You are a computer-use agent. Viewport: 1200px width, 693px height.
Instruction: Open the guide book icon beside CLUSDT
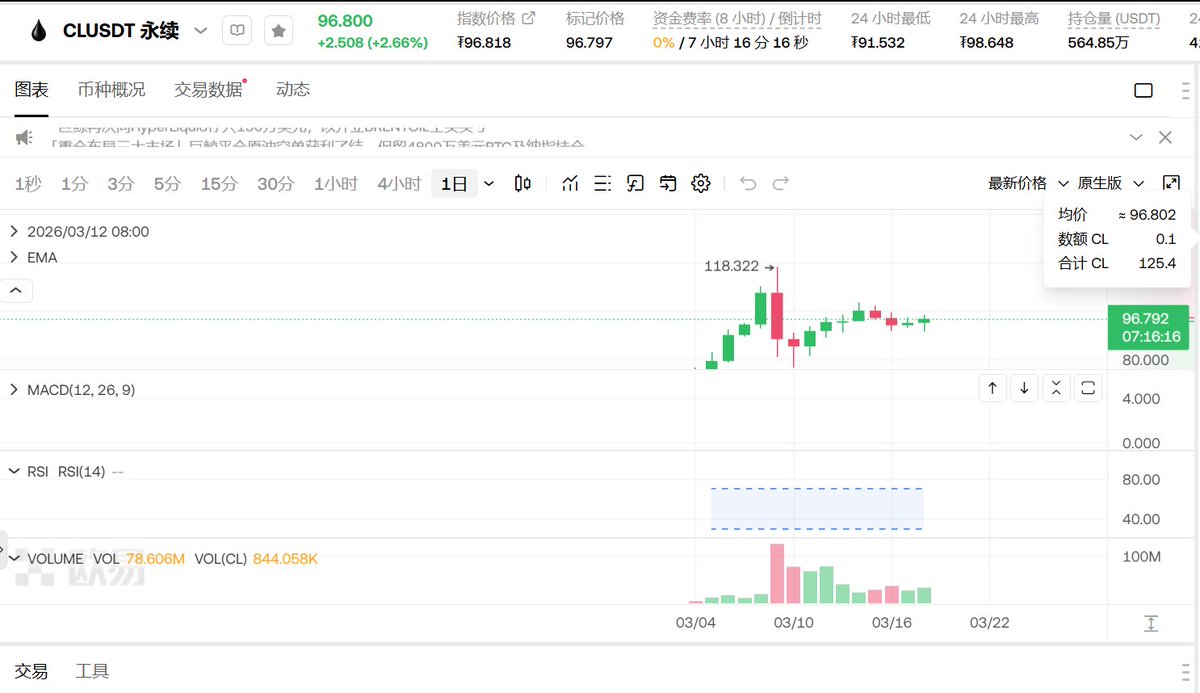point(237,31)
